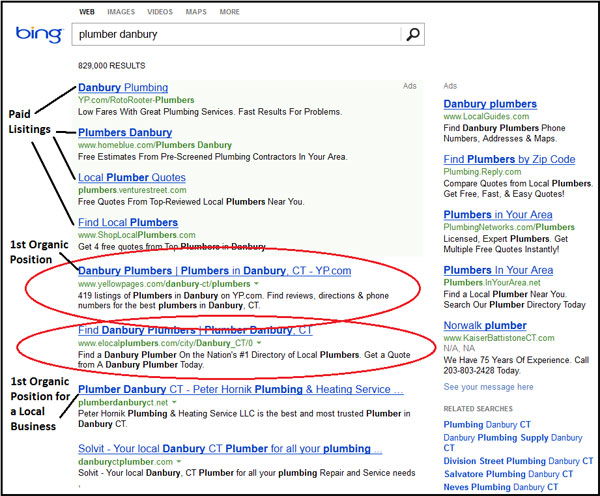The image size is (600, 496).
Task: Click dropdown arrow next to danburyctplumber.com
Action: point(178,462)
